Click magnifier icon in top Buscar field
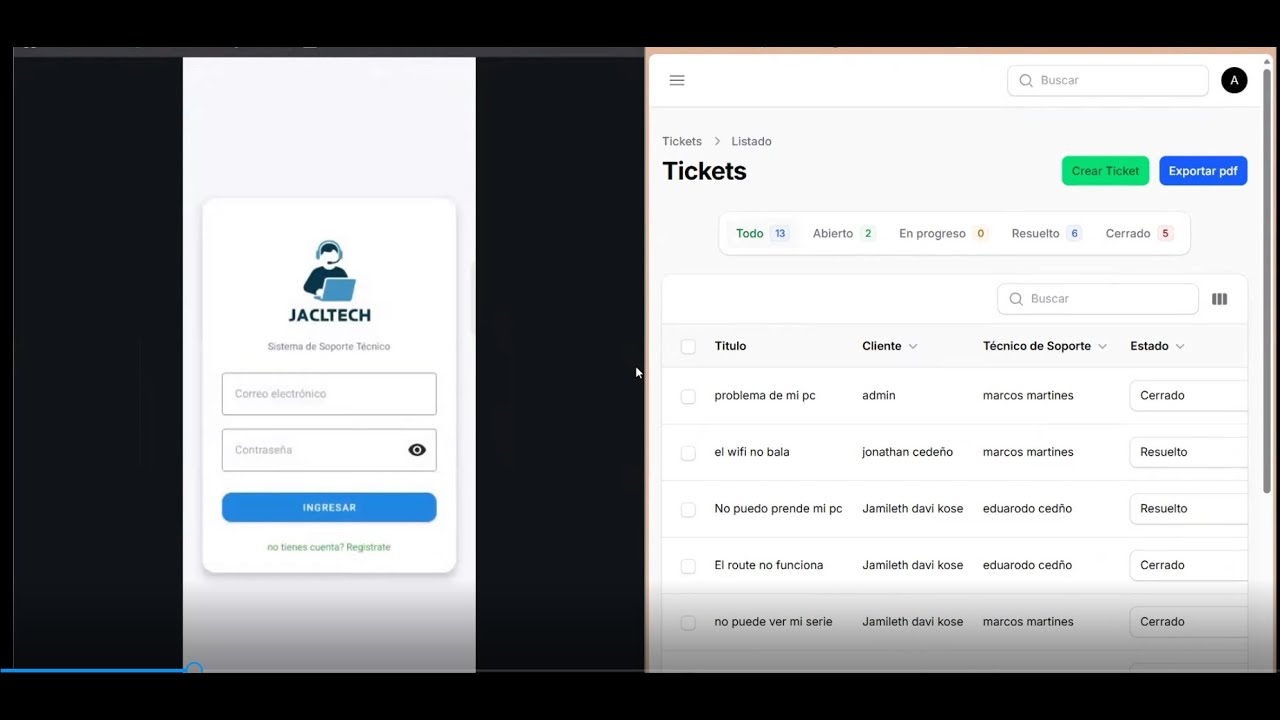 coord(1025,80)
